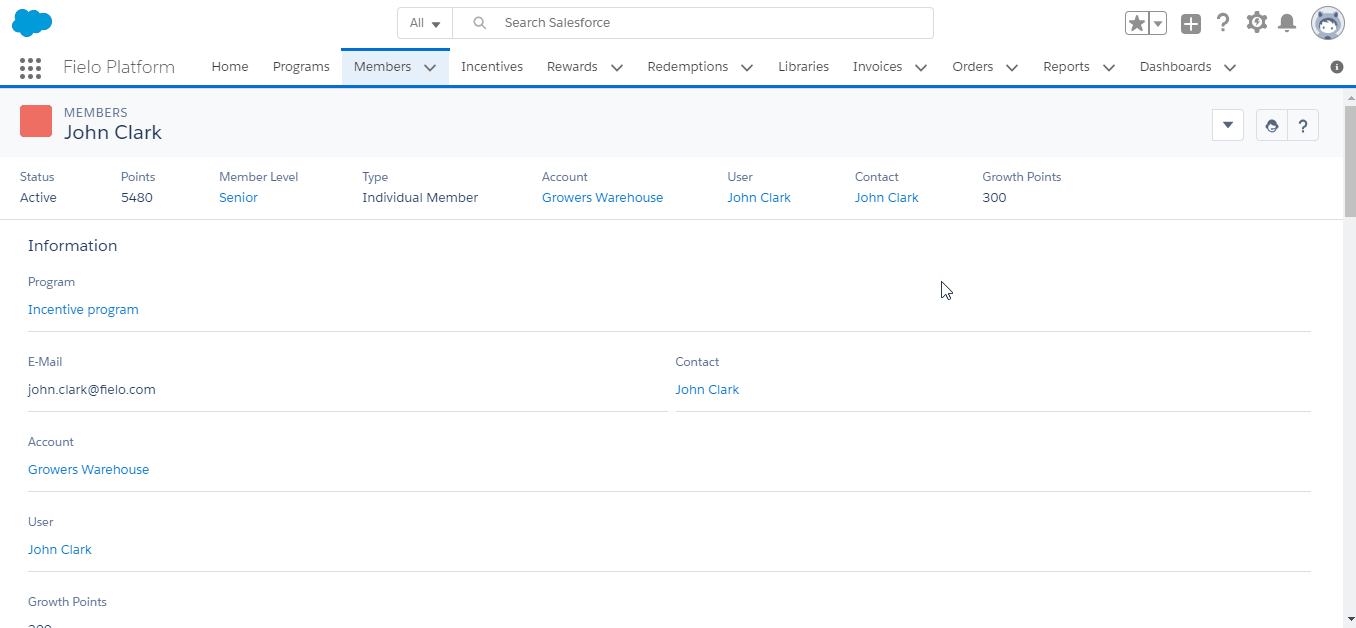Open John Clark link under Contact in Information
This screenshot has width=1356, height=628.
click(x=707, y=390)
